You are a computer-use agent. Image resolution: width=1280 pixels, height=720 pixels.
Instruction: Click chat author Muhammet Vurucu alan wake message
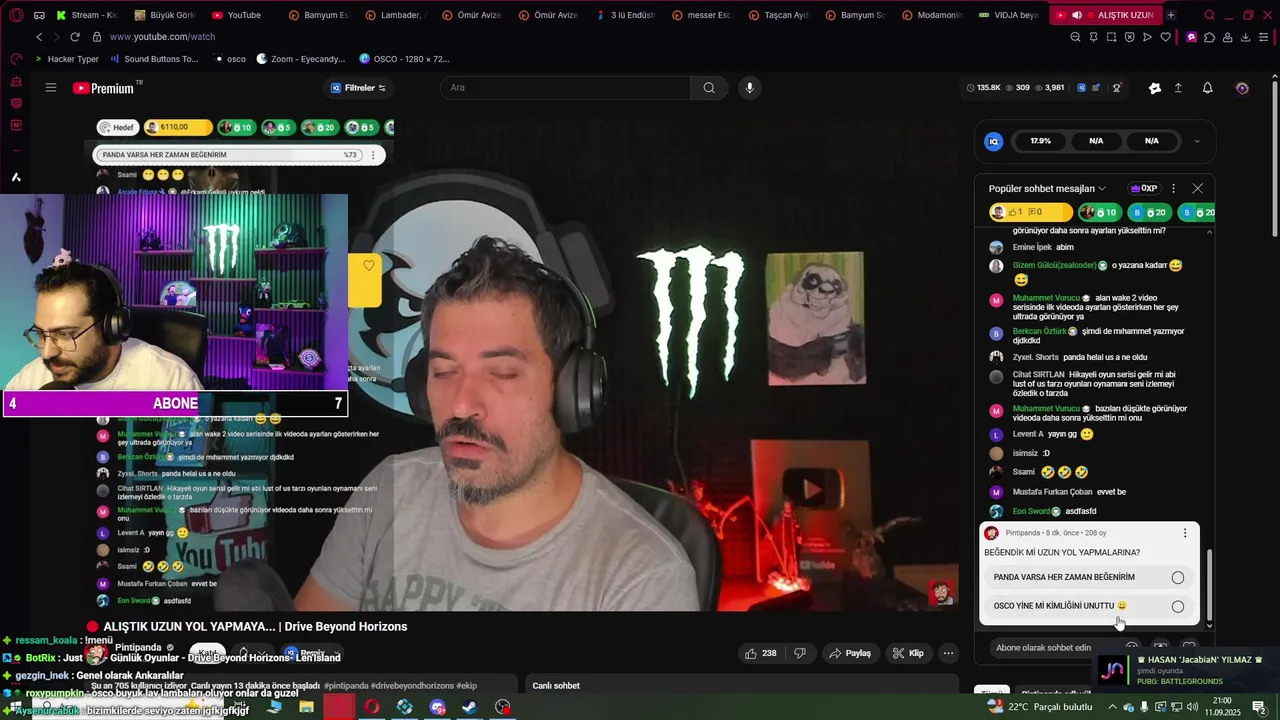pyautogui.click(x=1046, y=298)
